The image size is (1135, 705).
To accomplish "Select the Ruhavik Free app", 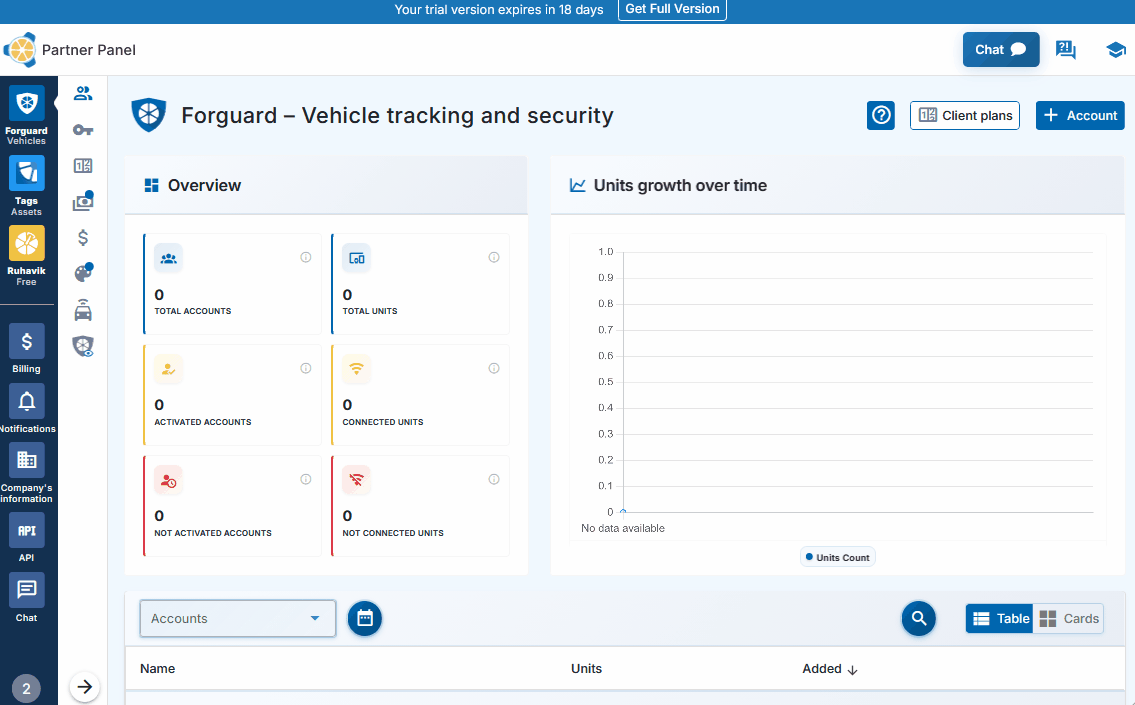I will pyautogui.click(x=27, y=255).
